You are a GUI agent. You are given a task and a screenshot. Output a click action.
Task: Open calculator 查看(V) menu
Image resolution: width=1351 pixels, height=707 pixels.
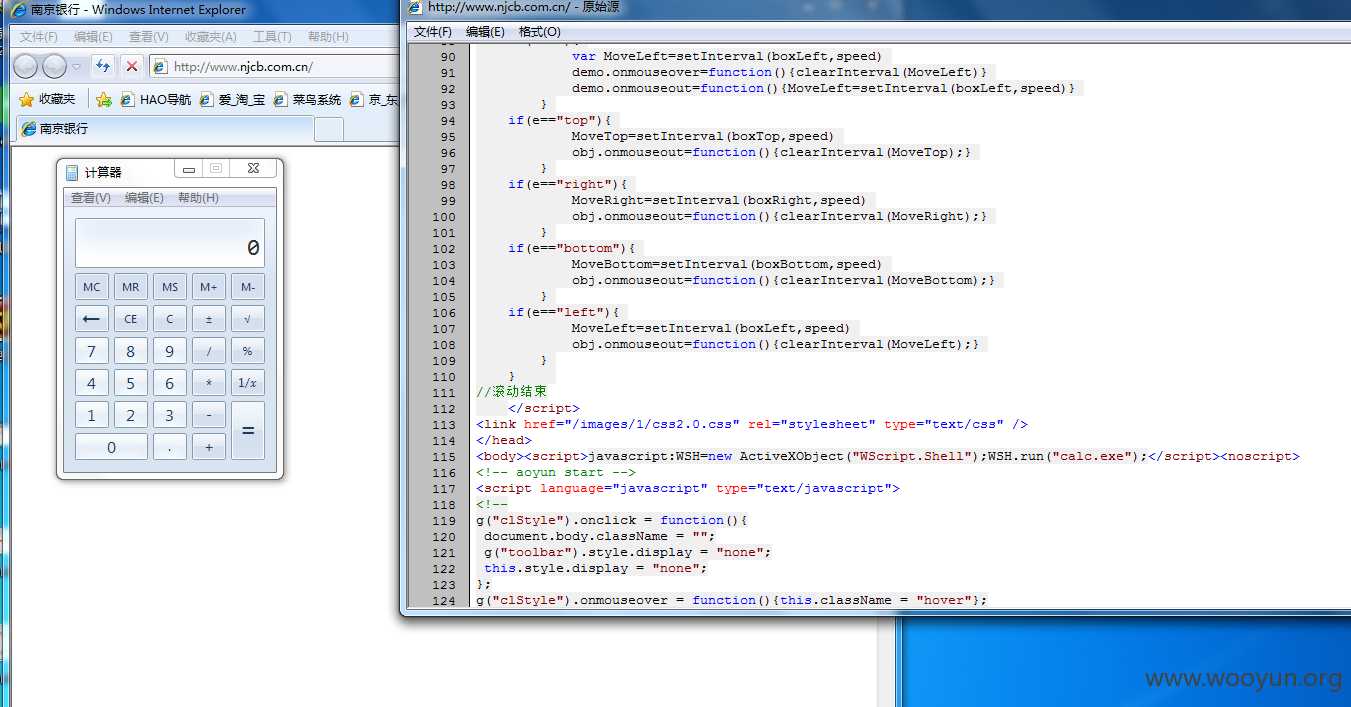[x=90, y=198]
